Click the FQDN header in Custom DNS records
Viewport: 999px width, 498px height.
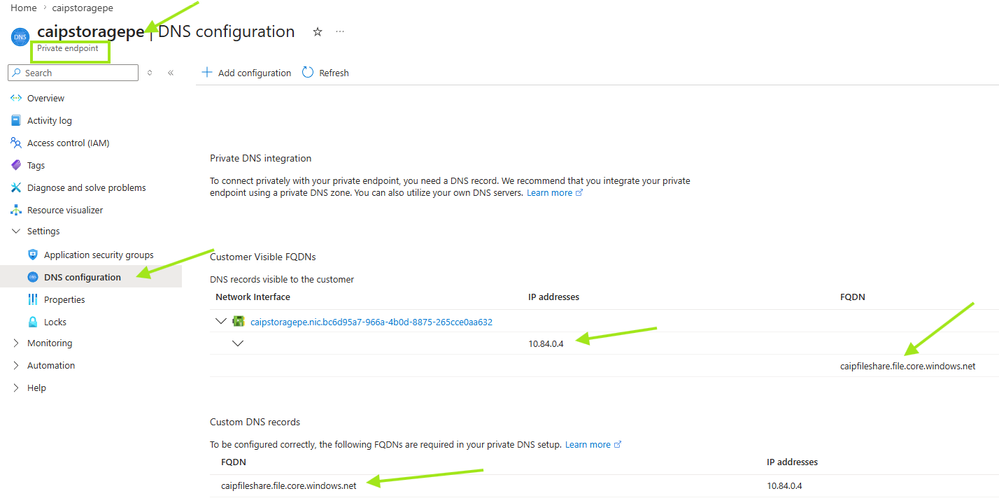[x=233, y=462]
